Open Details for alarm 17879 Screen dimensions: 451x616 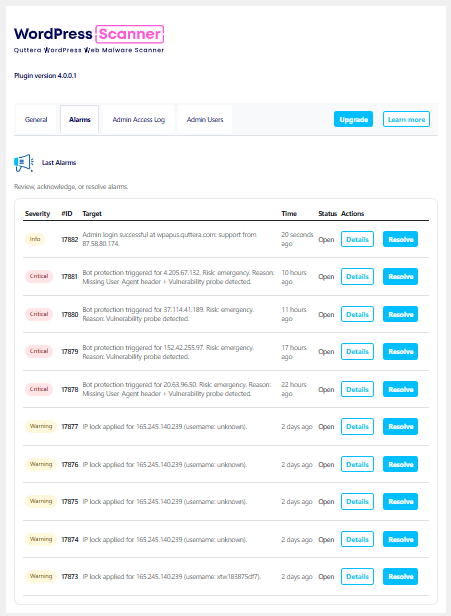point(357,352)
